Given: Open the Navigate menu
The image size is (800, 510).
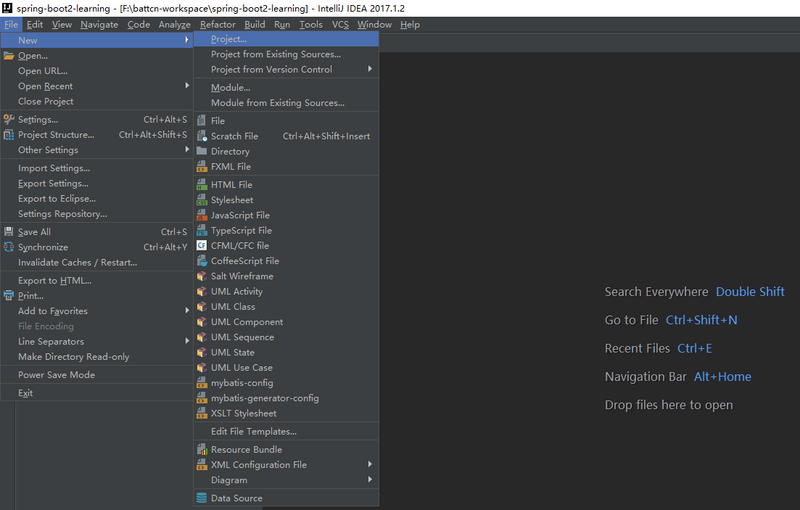Looking at the screenshot, I should (99, 24).
